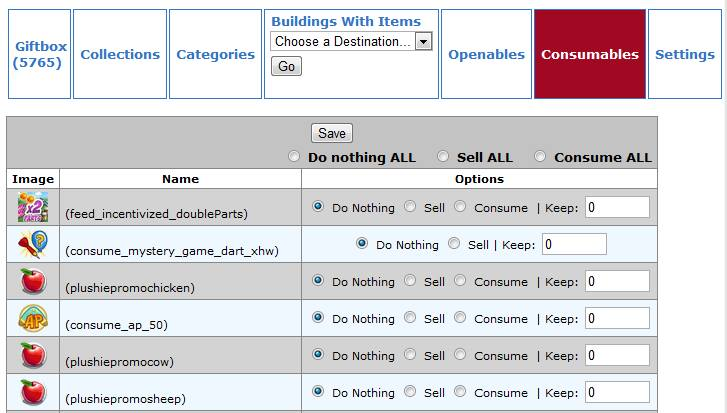Open the Collections tab

(120, 54)
